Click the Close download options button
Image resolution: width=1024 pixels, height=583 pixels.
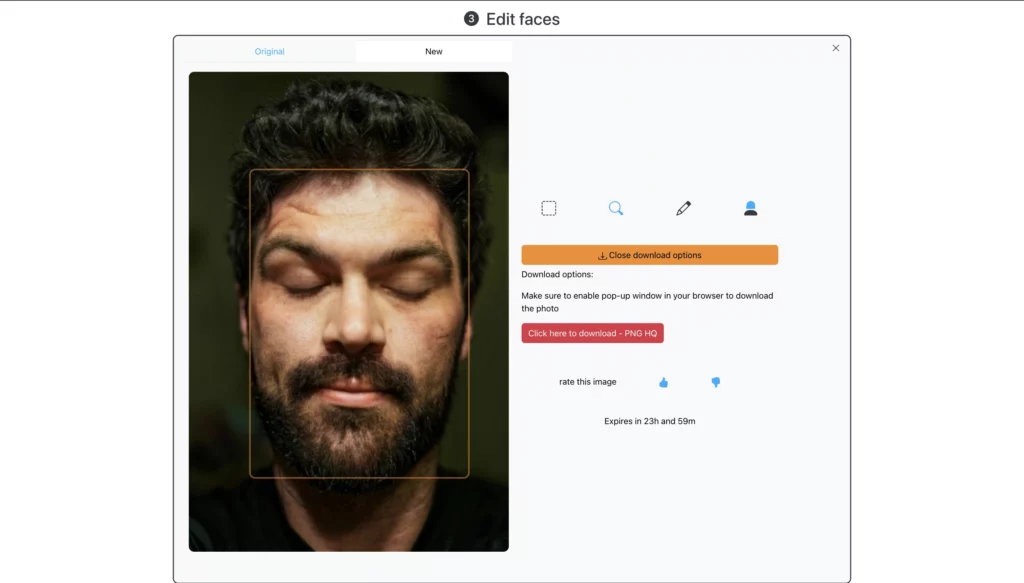coord(650,254)
